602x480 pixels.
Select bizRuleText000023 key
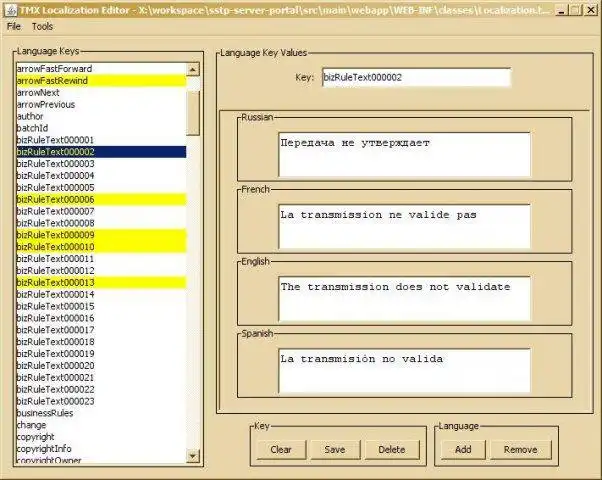coord(101,402)
